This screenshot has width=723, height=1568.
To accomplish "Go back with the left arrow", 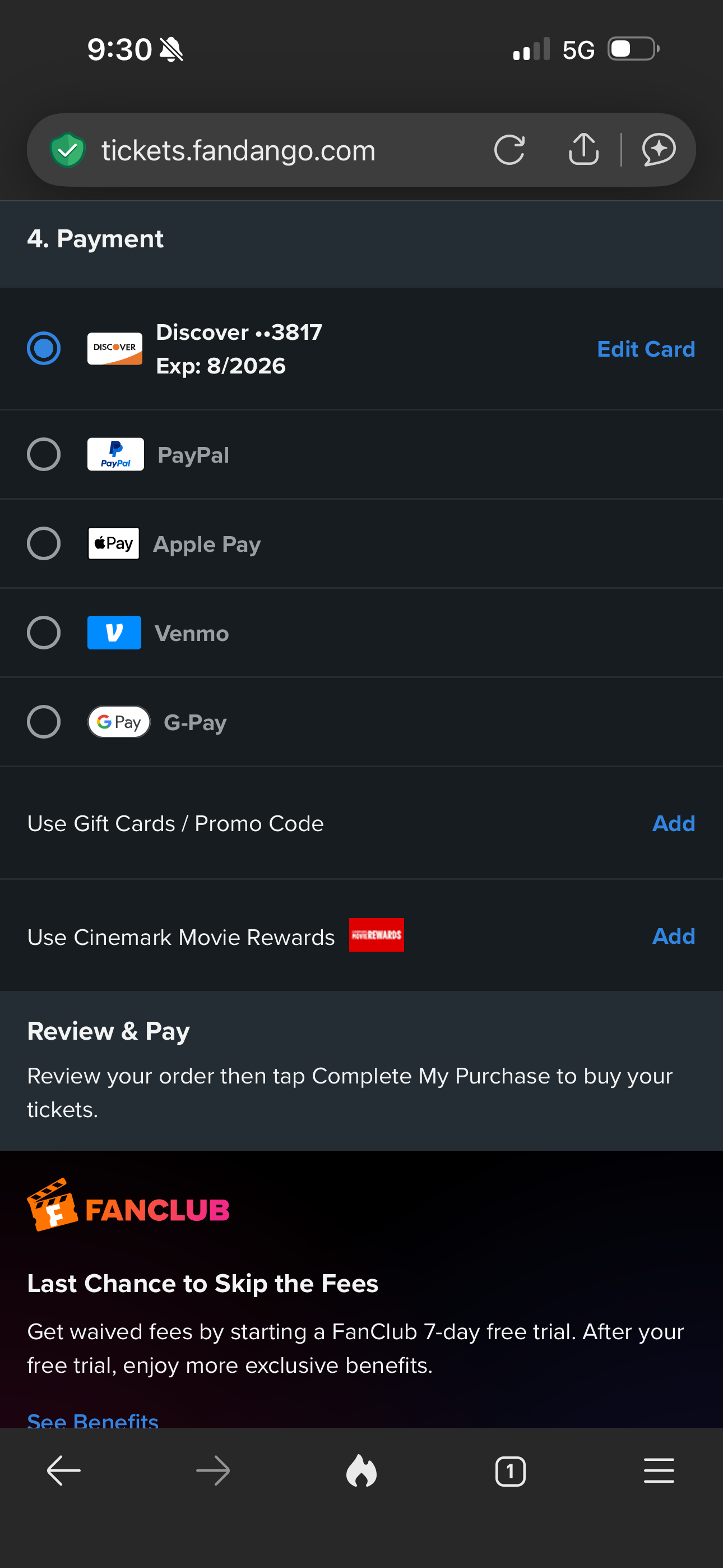I will [x=64, y=1471].
